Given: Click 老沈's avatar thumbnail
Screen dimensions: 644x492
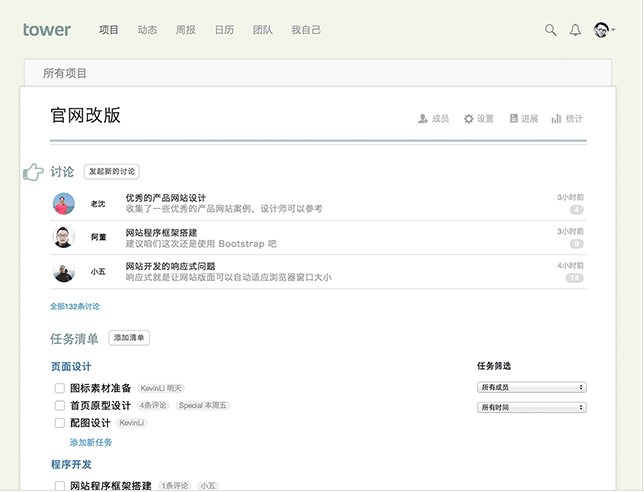Looking at the screenshot, I should pyautogui.click(x=63, y=204).
